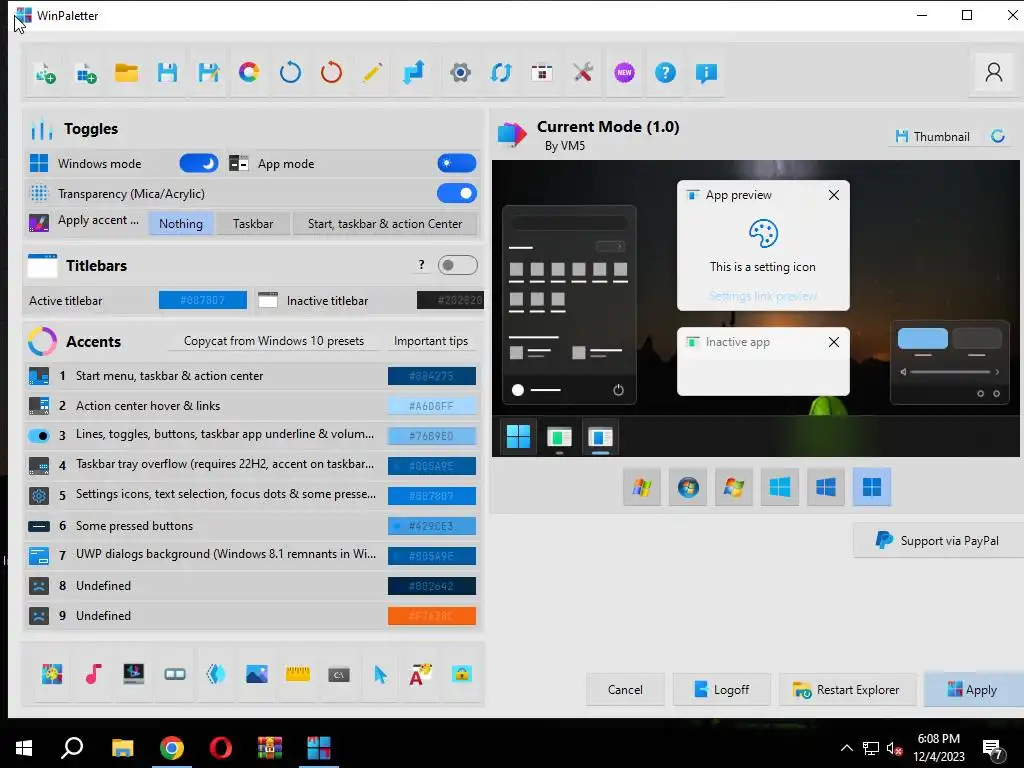The width and height of the screenshot is (1024, 768).
Task: Open Important tips
Action: (x=431, y=341)
